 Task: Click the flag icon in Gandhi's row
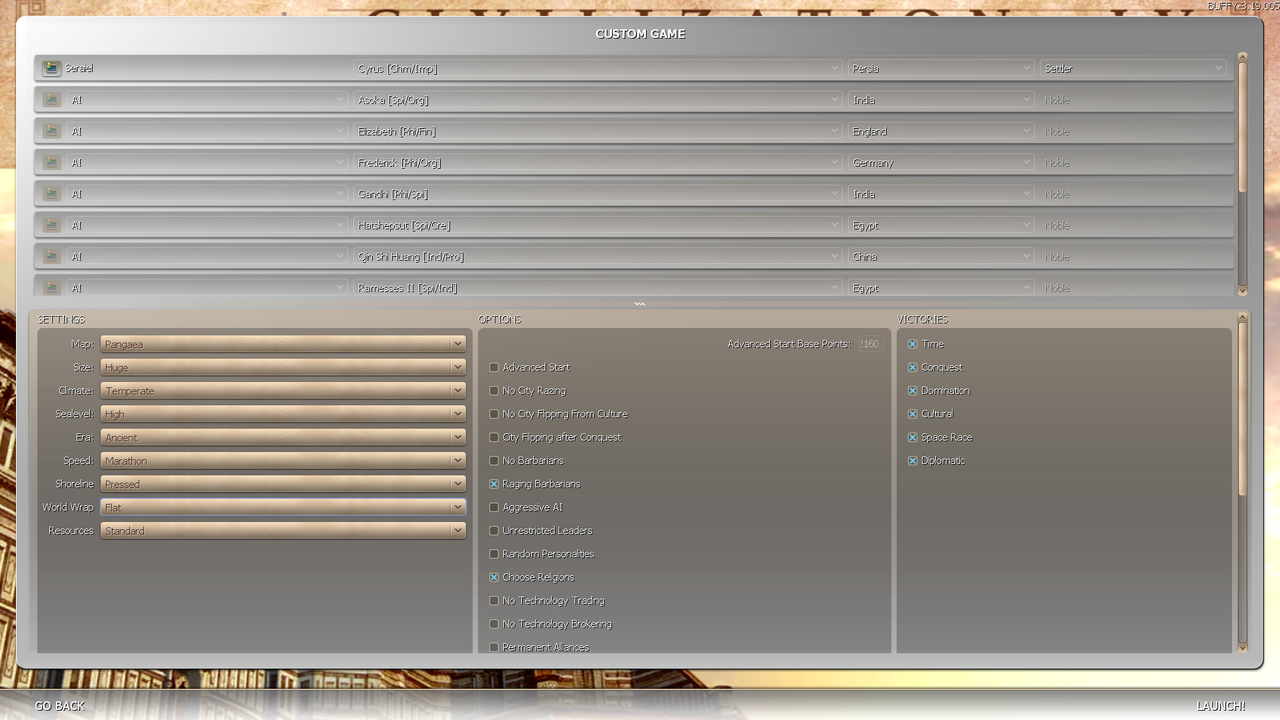(x=51, y=194)
